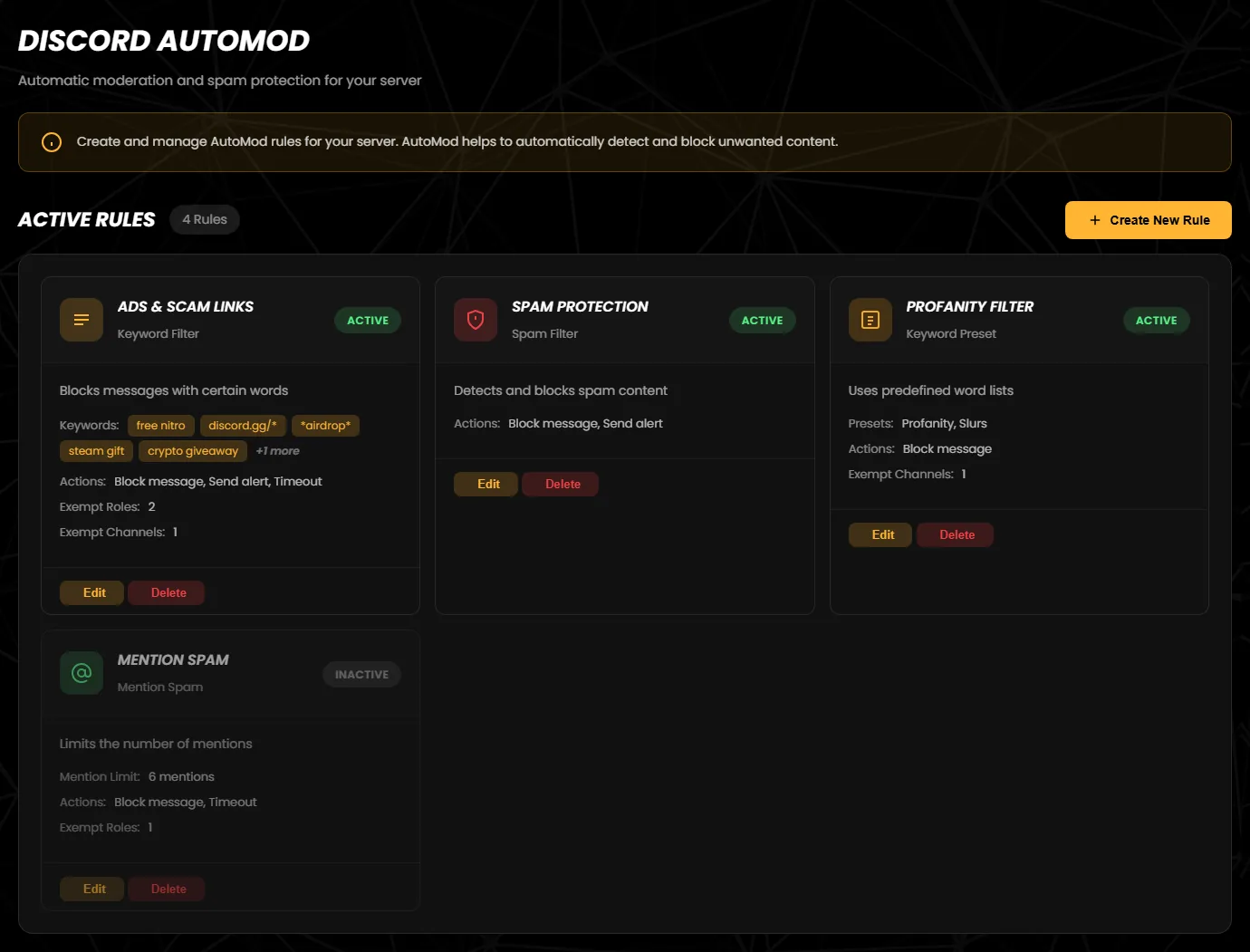Screen dimensions: 1250x952
Task: Click the '6 mentions' limit value
Action: coord(181,777)
